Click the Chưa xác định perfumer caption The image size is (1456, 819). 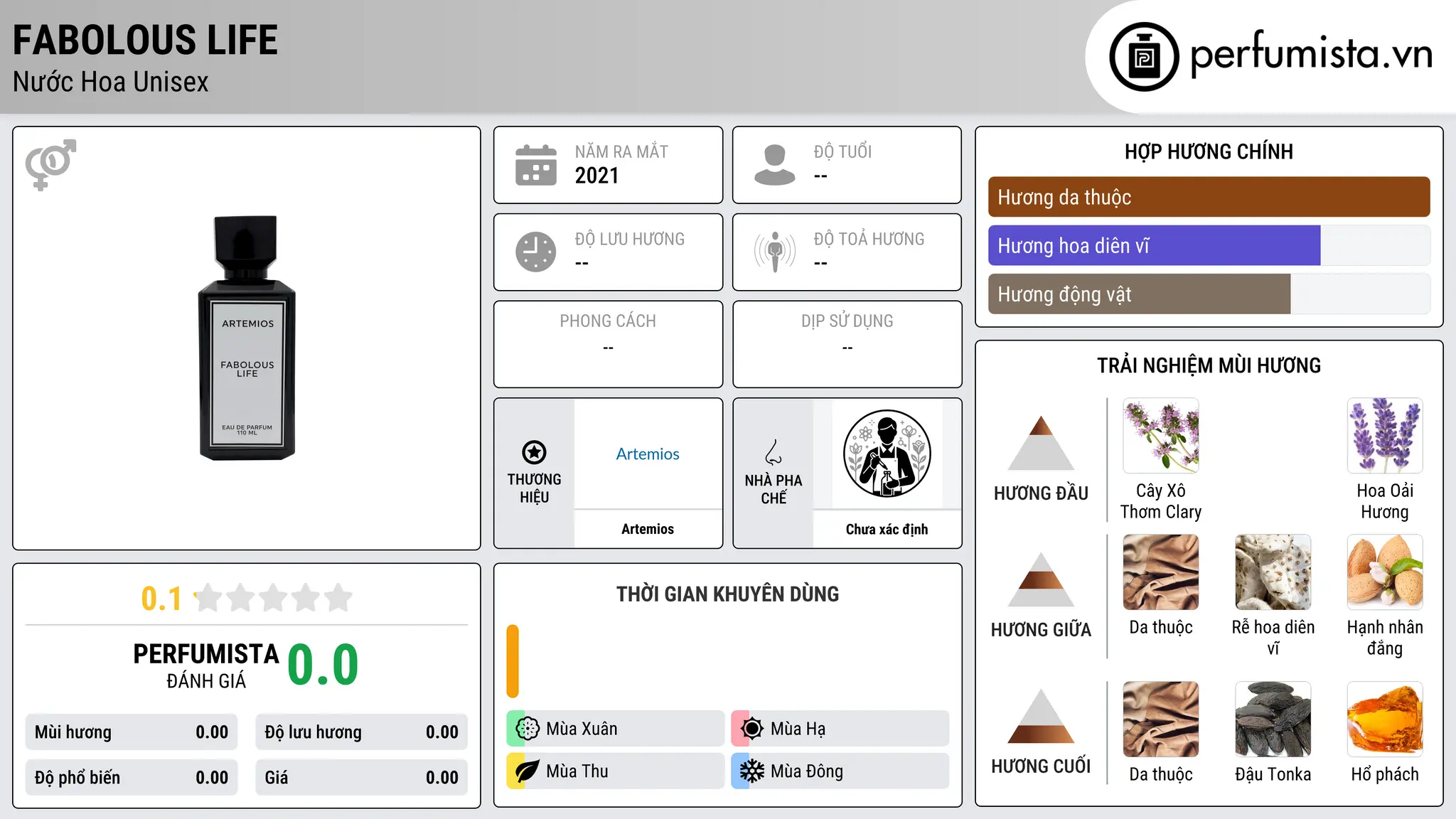coord(887,529)
